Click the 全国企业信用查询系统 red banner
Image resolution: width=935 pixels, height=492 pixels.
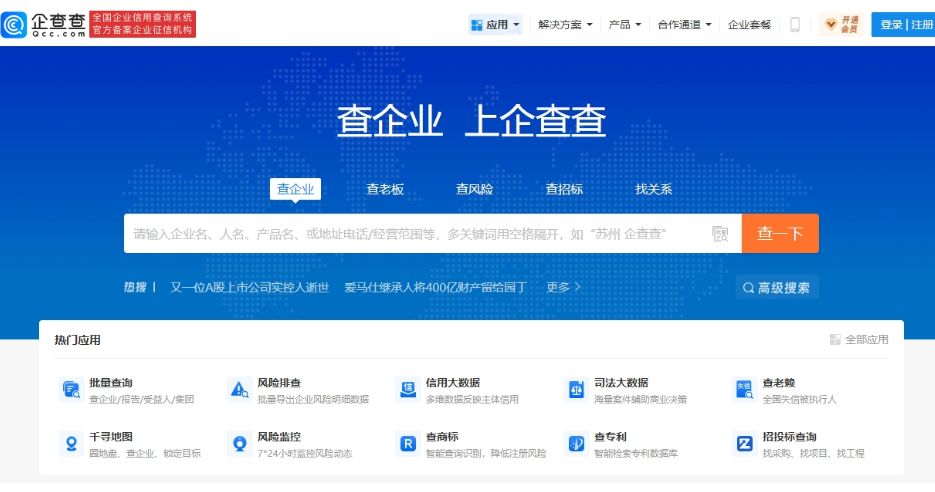(x=142, y=24)
